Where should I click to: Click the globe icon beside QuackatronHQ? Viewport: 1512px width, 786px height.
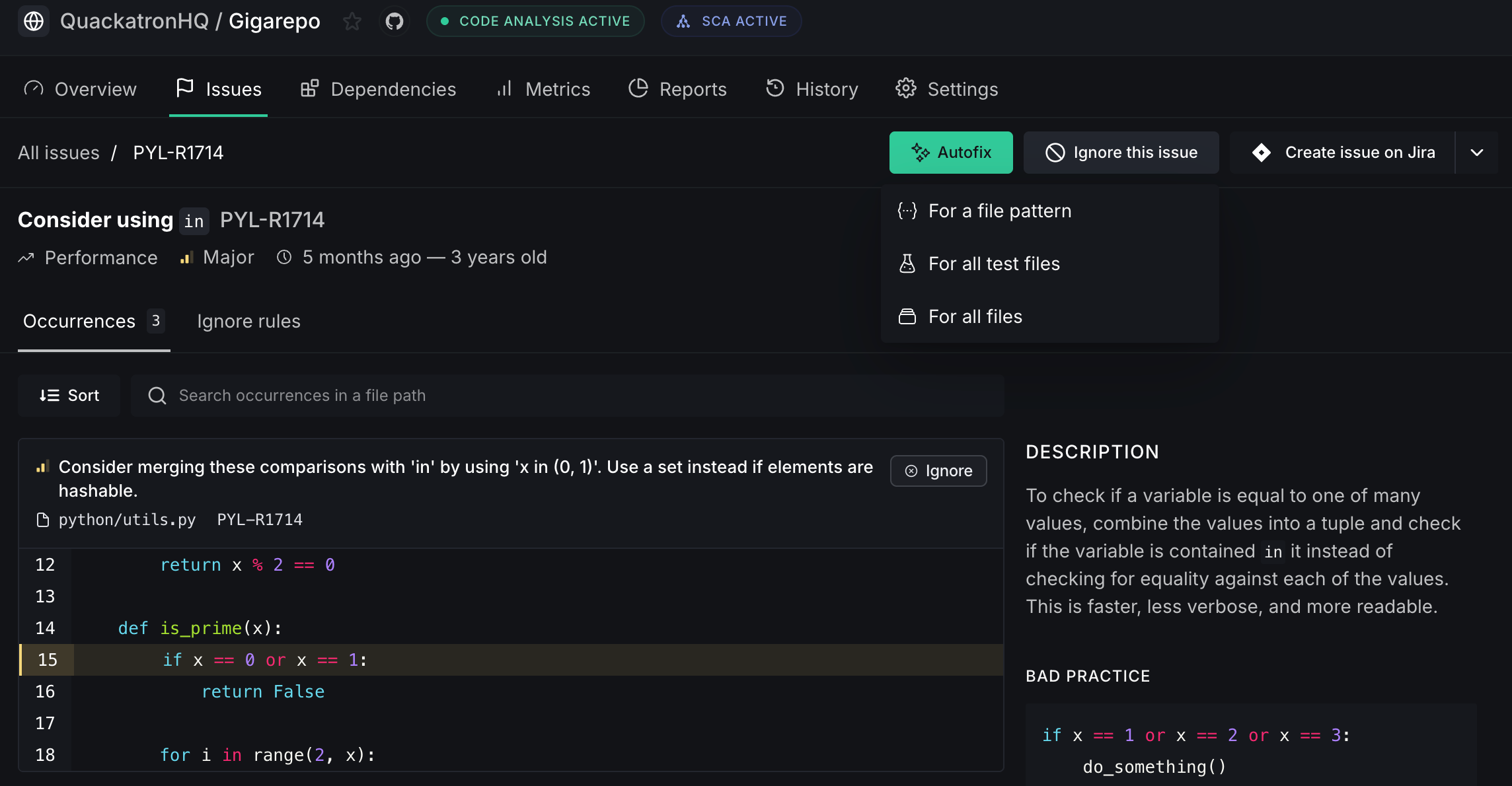pos(34,21)
